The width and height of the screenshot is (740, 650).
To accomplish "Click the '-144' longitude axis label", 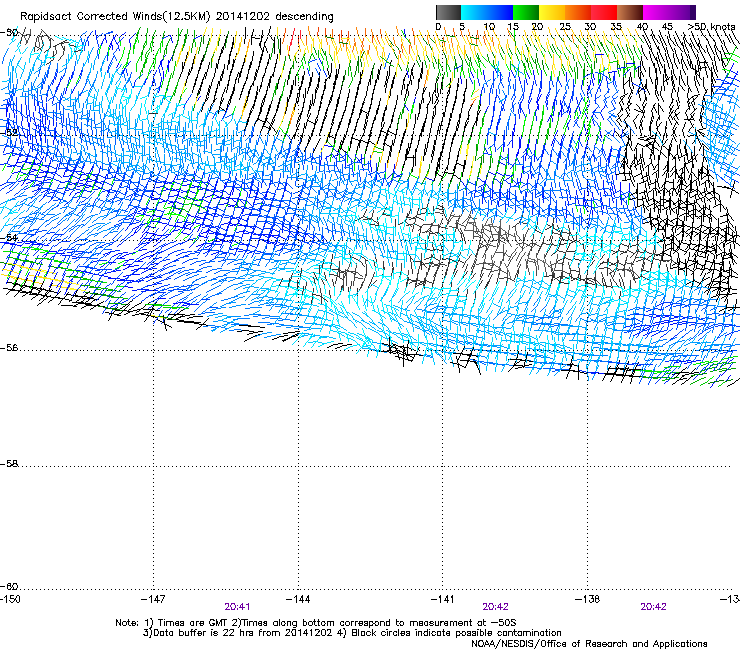I will tap(298, 599).
